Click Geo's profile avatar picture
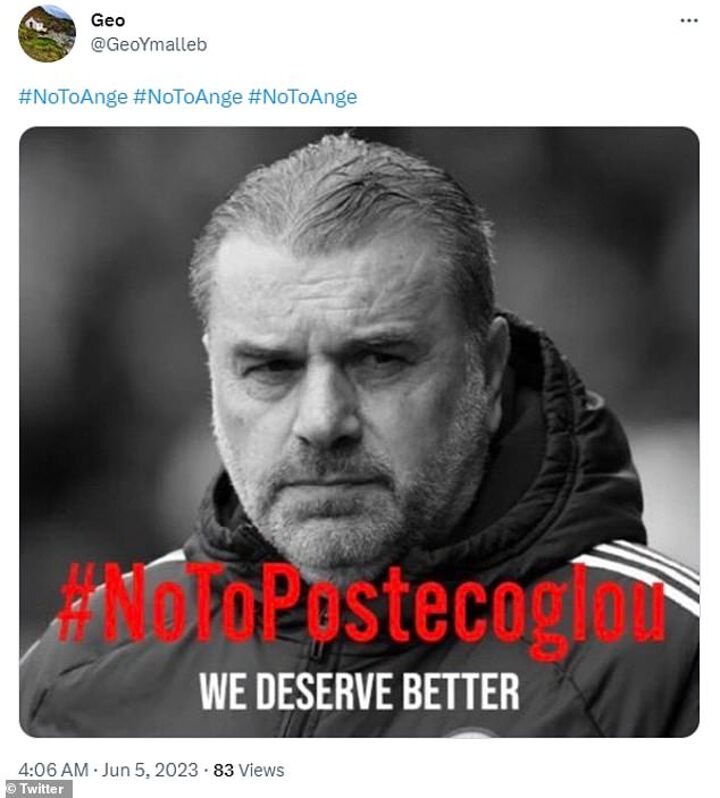Image resolution: width=720 pixels, height=798 pixels. [x=46, y=33]
